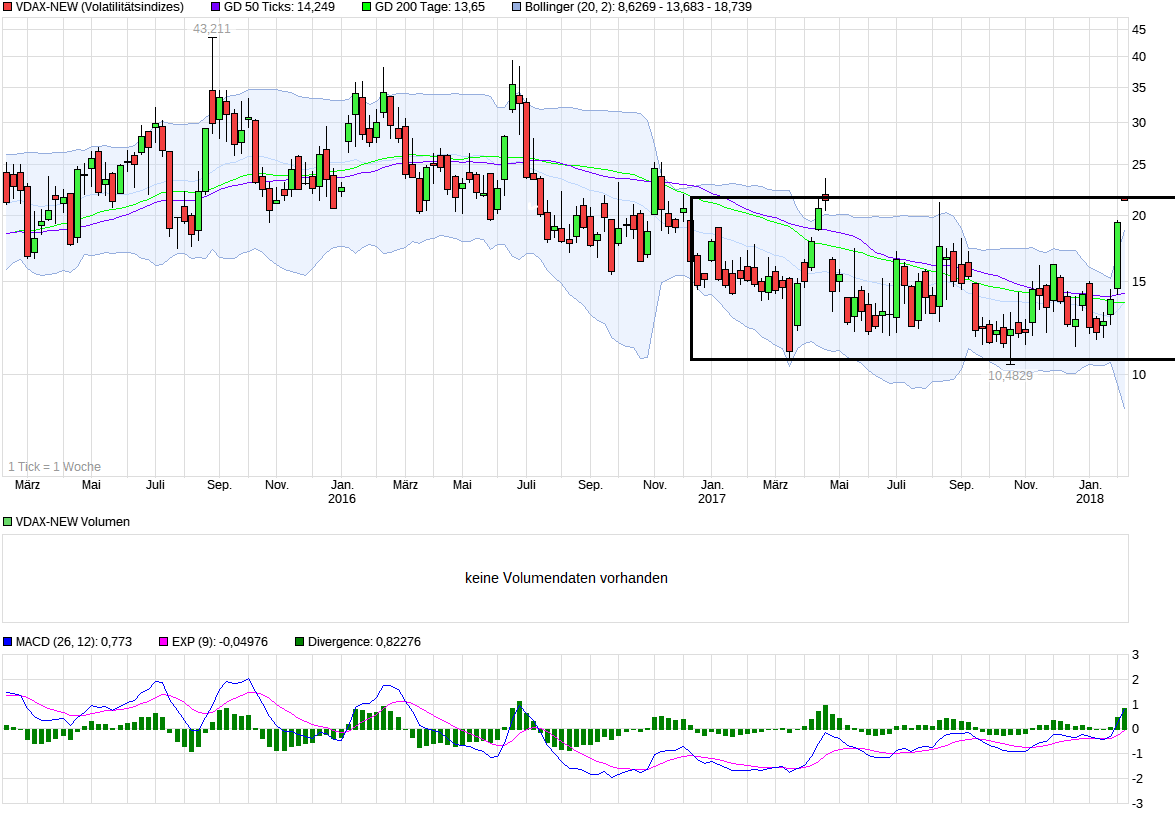The width and height of the screenshot is (1175, 815).
Task: Click the purple GD 50 Ticks legend square
Action: point(216,7)
